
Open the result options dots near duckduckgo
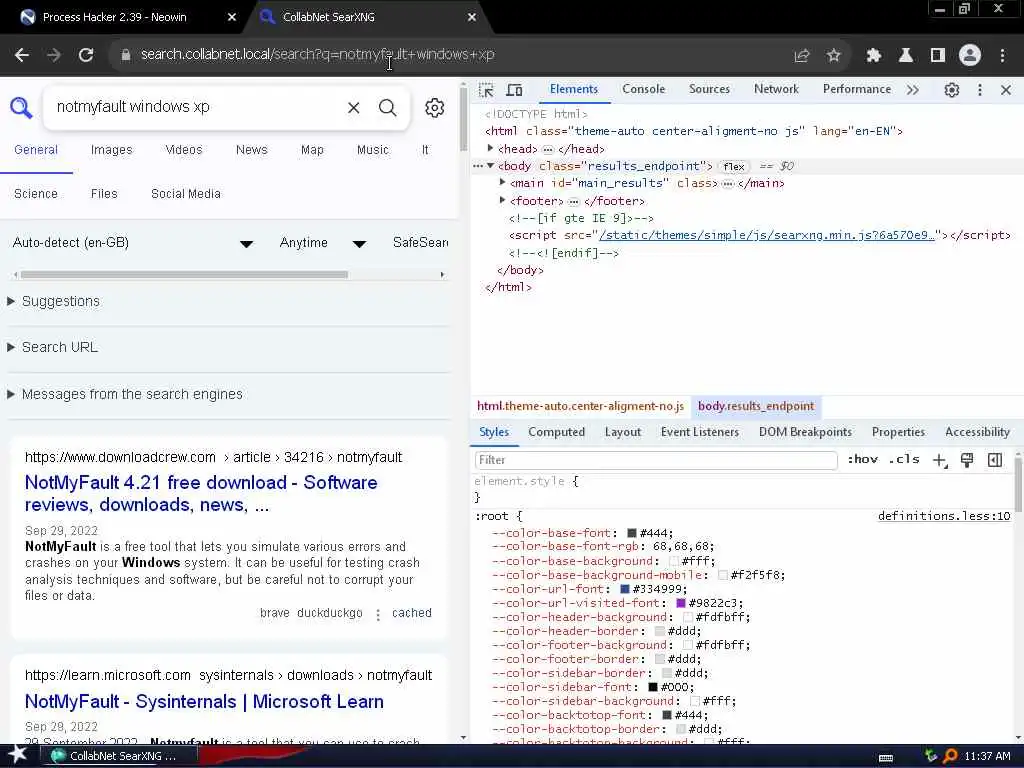[x=377, y=614]
